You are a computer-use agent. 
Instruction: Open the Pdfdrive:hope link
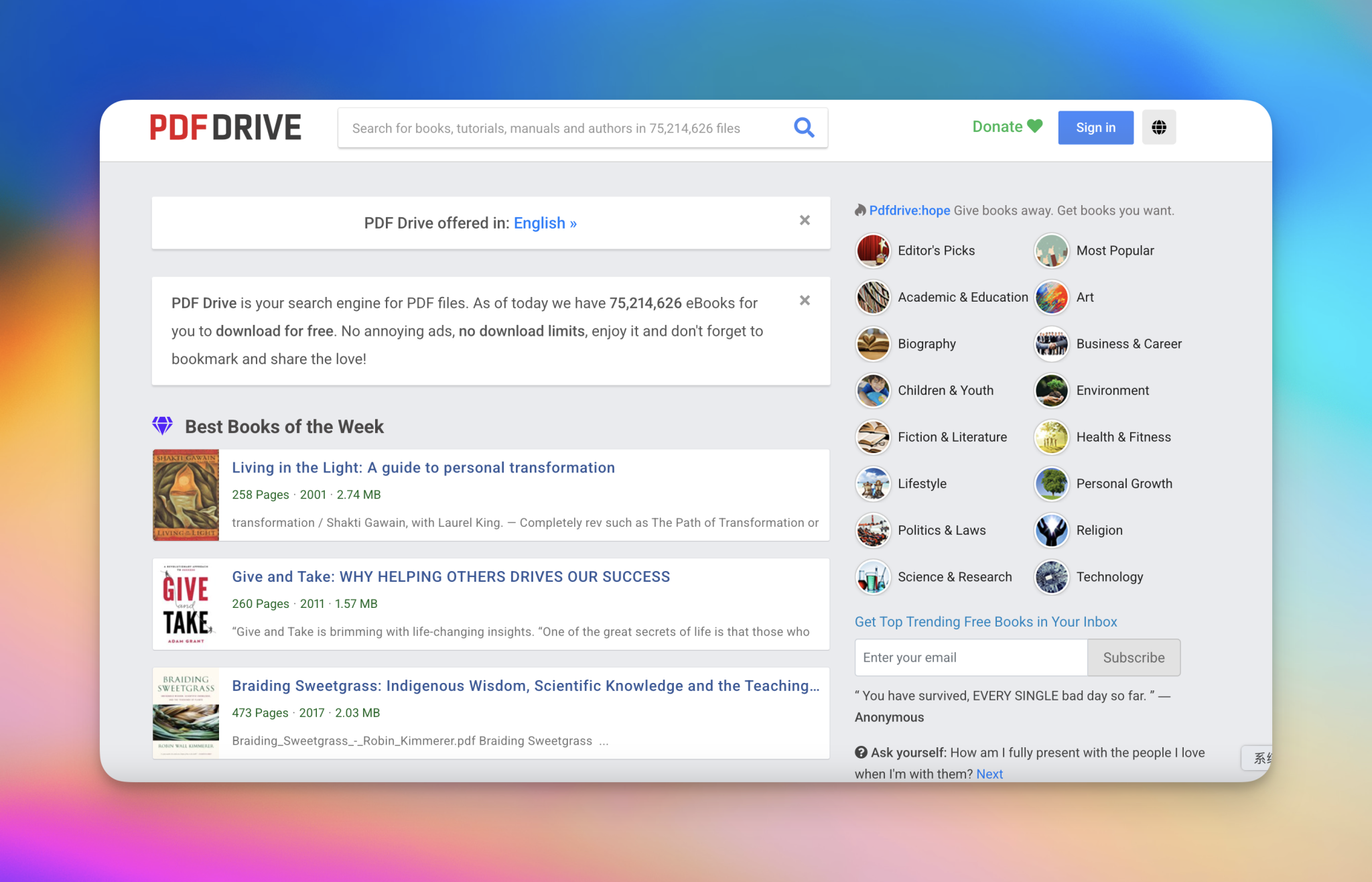coord(909,210)
